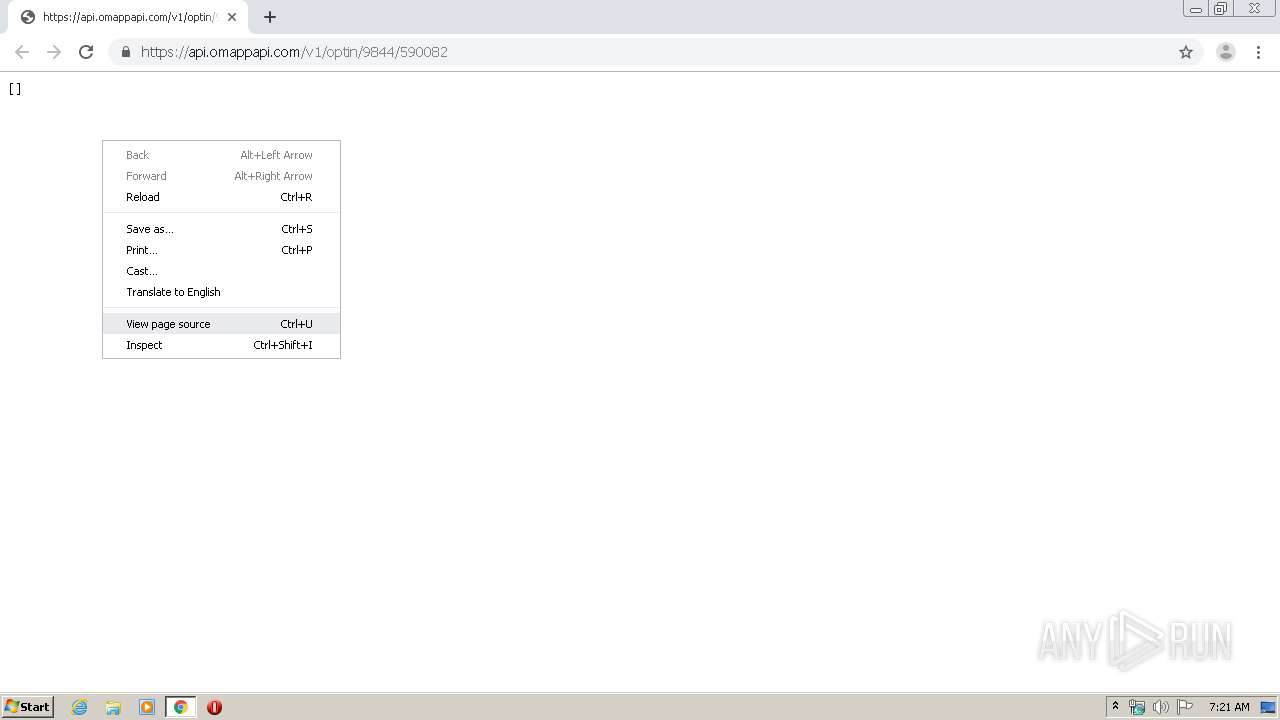
Task: Click the 7:21 AM system clock
Action: (x=1229, y=707)
